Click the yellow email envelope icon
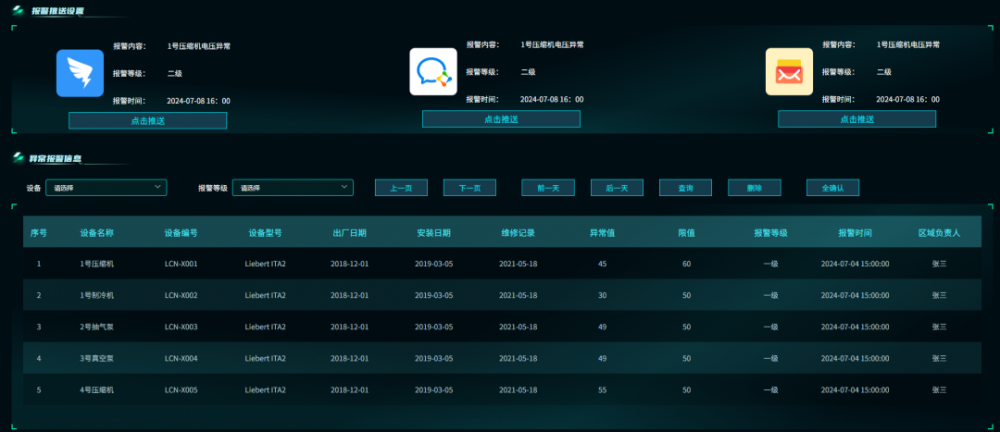The height and width of the screenshot is (432, 1000). click(x=789, y=71)
